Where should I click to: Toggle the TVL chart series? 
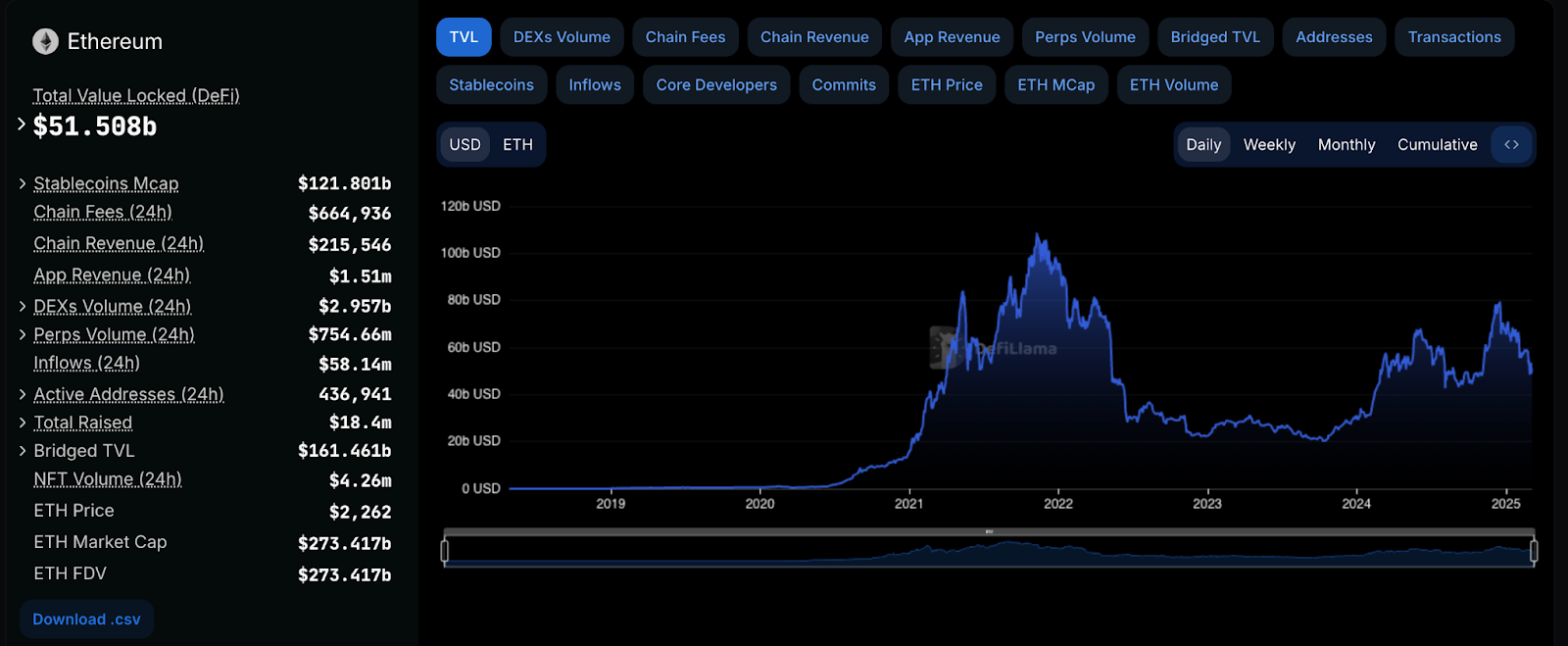(464, 37)
